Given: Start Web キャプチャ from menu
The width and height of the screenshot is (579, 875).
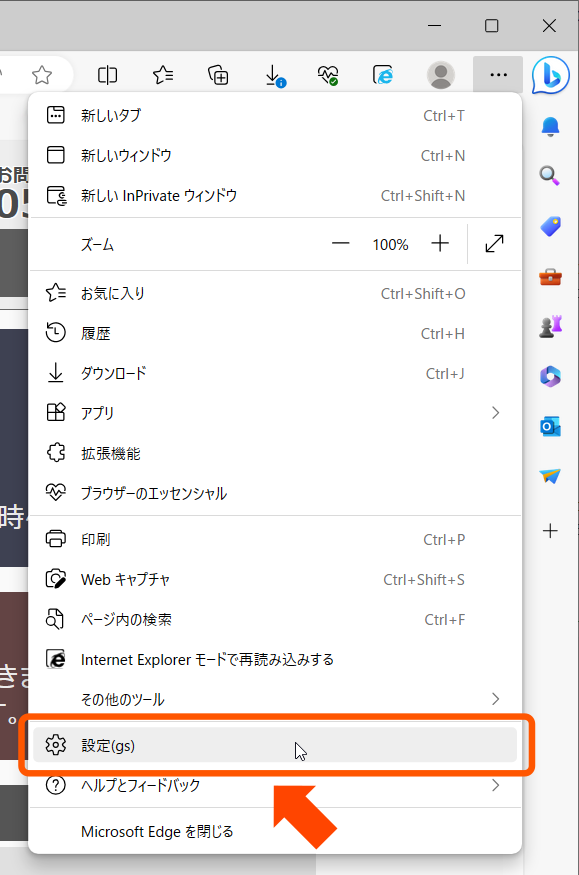Looking at the screenshot, I should pos(274,580).
